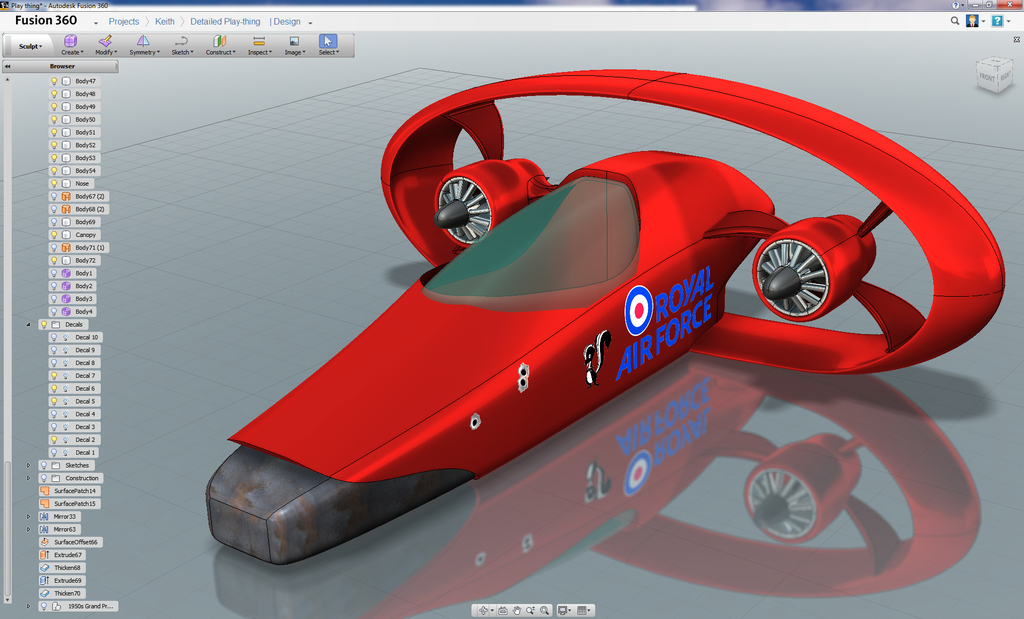1024x619 pixels.
Task: Expand the Mirror33 node
Action: [x=28, y=516]
